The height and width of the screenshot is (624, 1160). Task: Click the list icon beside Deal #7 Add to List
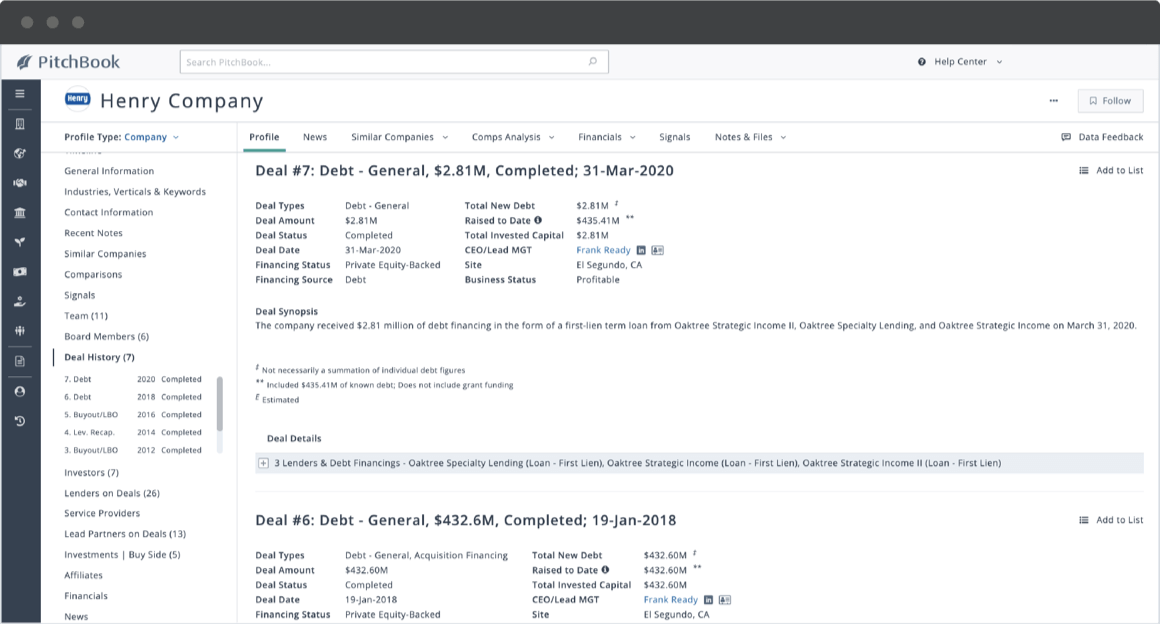1084,170
